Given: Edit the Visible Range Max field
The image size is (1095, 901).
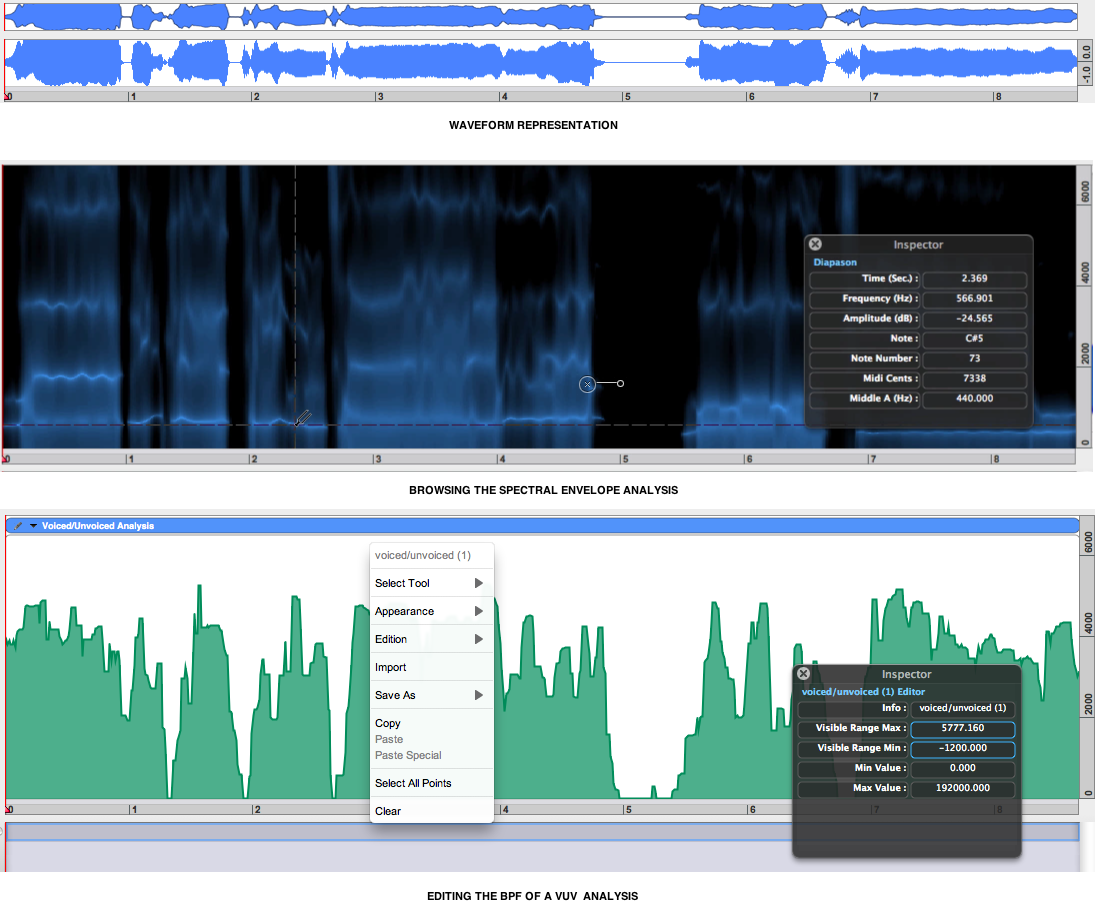Looking at the screenshot, I should 962,729.
